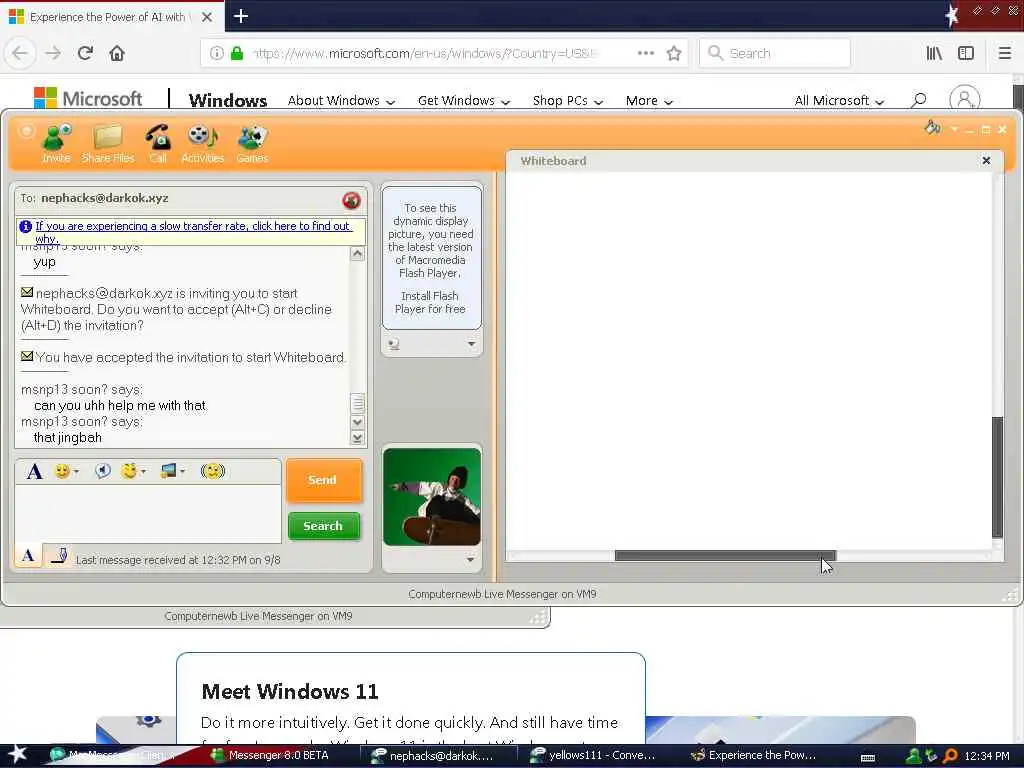Click the voice clip speaker icon
The height and width of the screenshot is (768, 1024).
[x=103, y=471]
